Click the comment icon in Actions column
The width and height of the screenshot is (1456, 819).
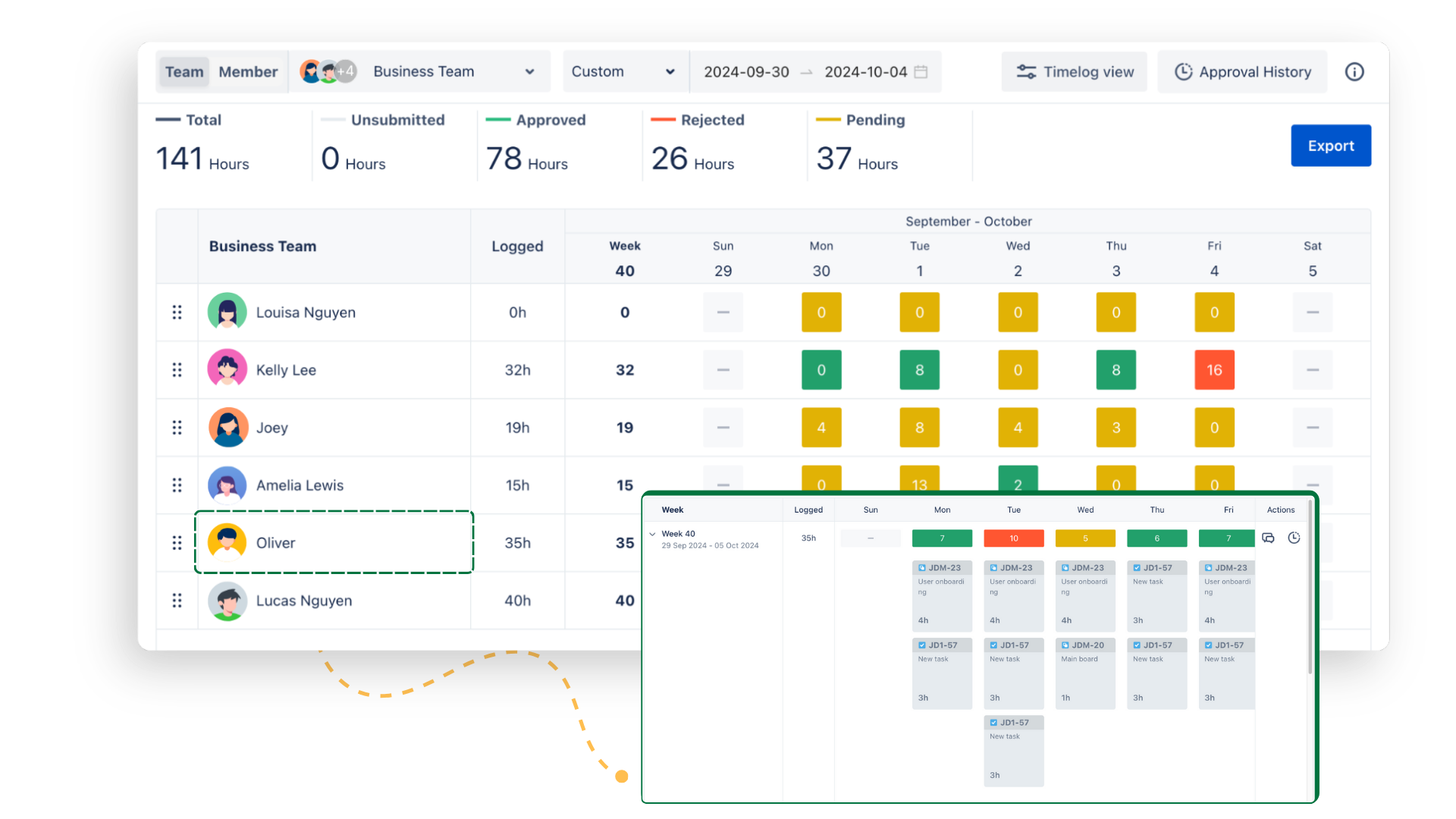[x=1268, y=538]
